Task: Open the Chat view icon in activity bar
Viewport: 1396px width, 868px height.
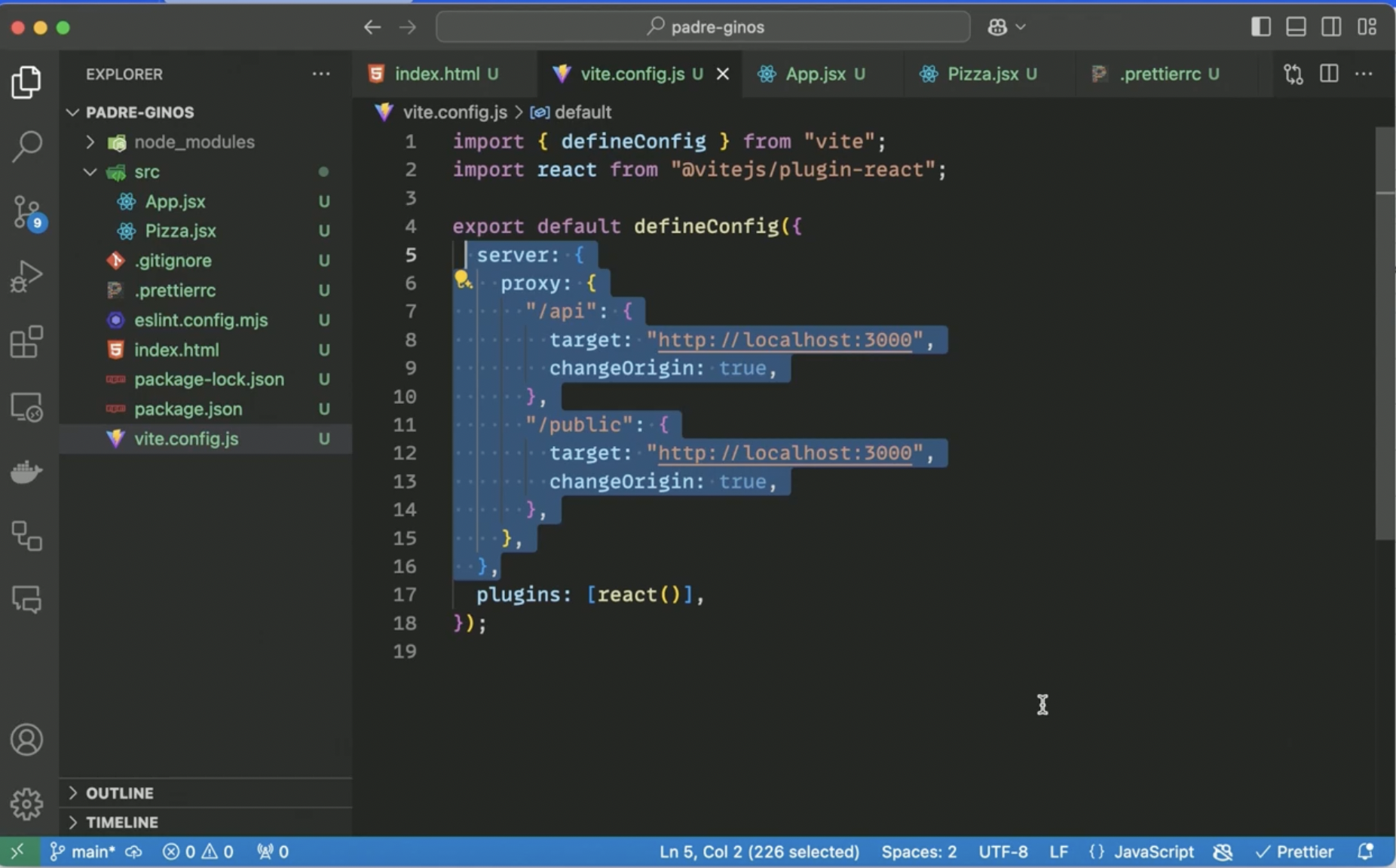Action: click(x=26, y=601)
